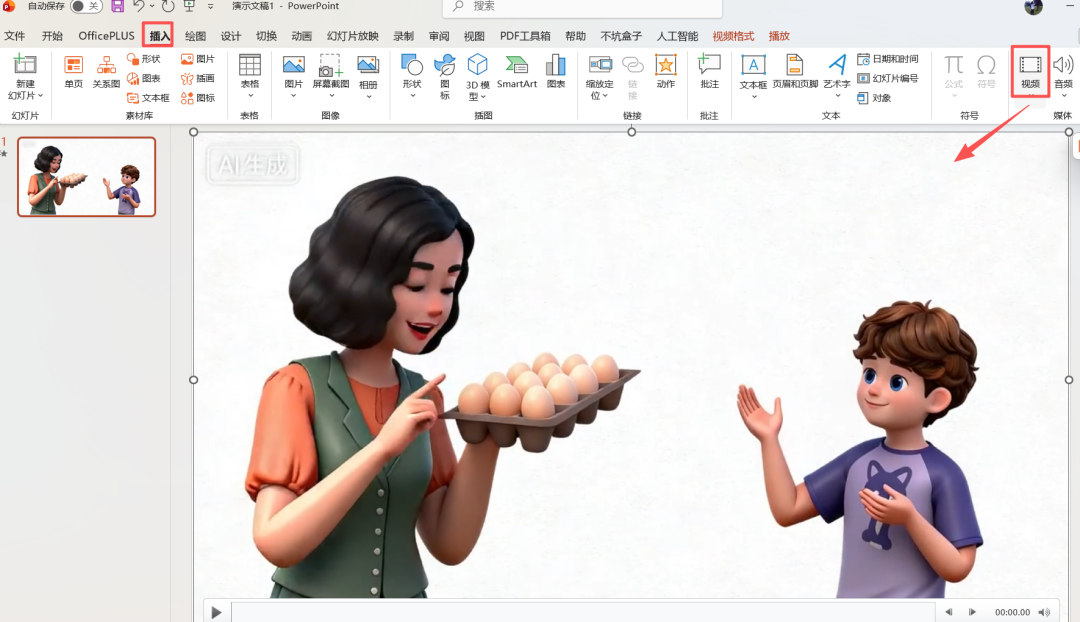Image resolution: width=1080 pixels, height=622 pixels.
Task: Switch to the 设计 (Design) tab
Action: point(230,36)
